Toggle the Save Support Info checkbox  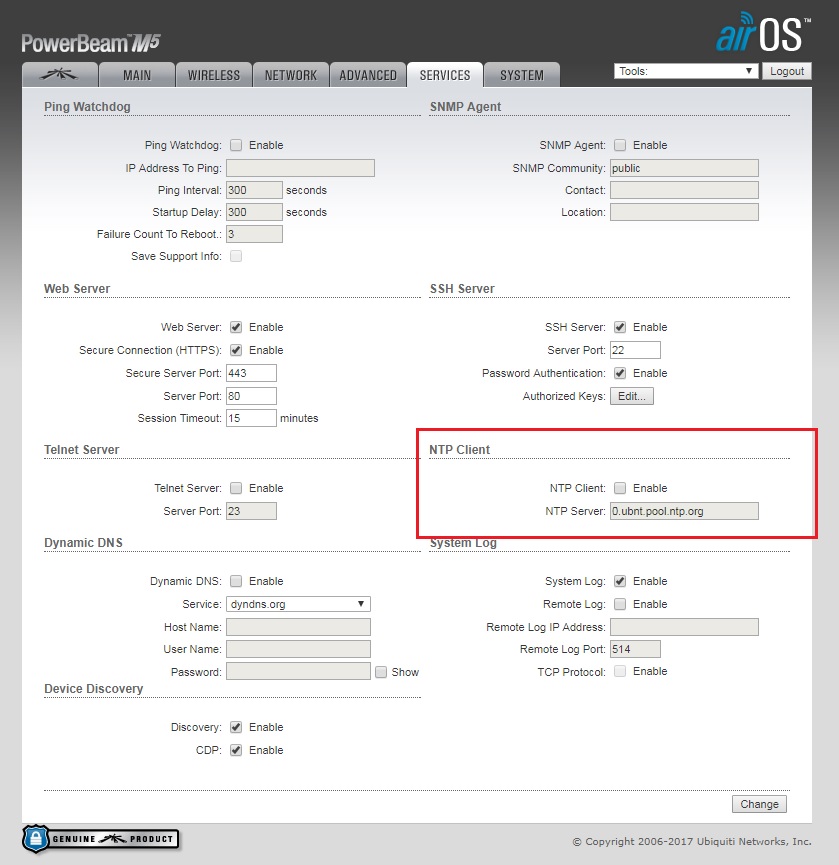[x=236, y=256]
